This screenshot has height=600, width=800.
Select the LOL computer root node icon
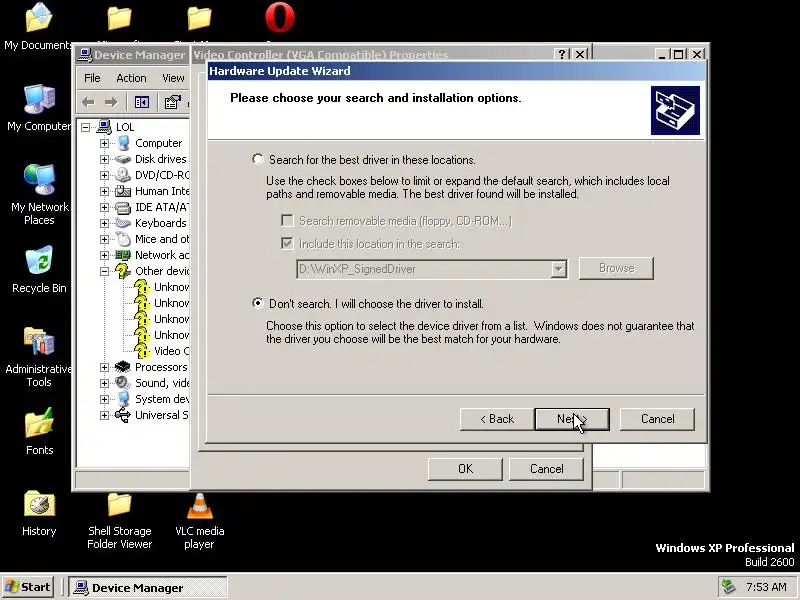[x=104, y=127]
